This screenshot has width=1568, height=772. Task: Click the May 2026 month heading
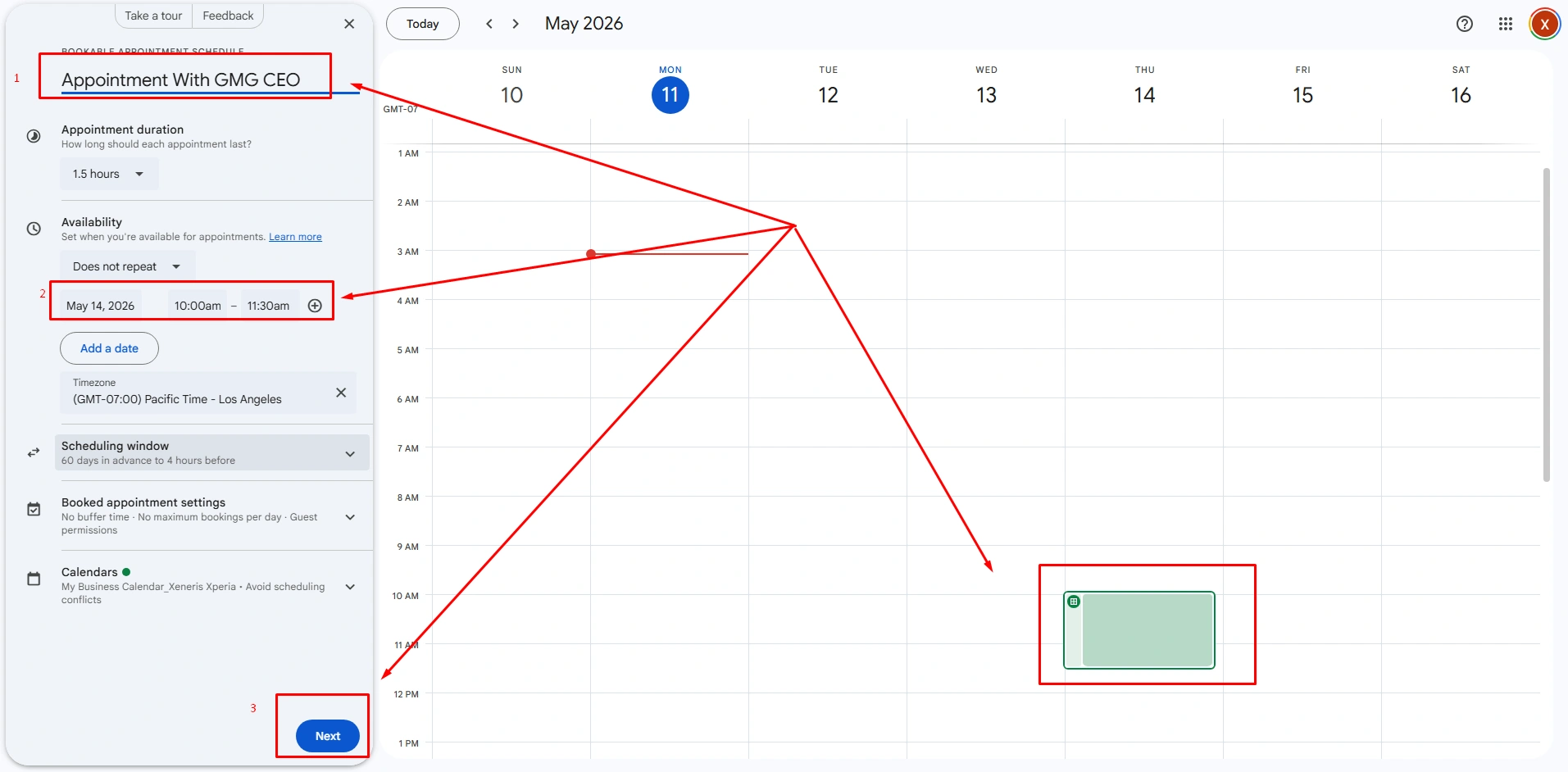[x=584, y=24]
